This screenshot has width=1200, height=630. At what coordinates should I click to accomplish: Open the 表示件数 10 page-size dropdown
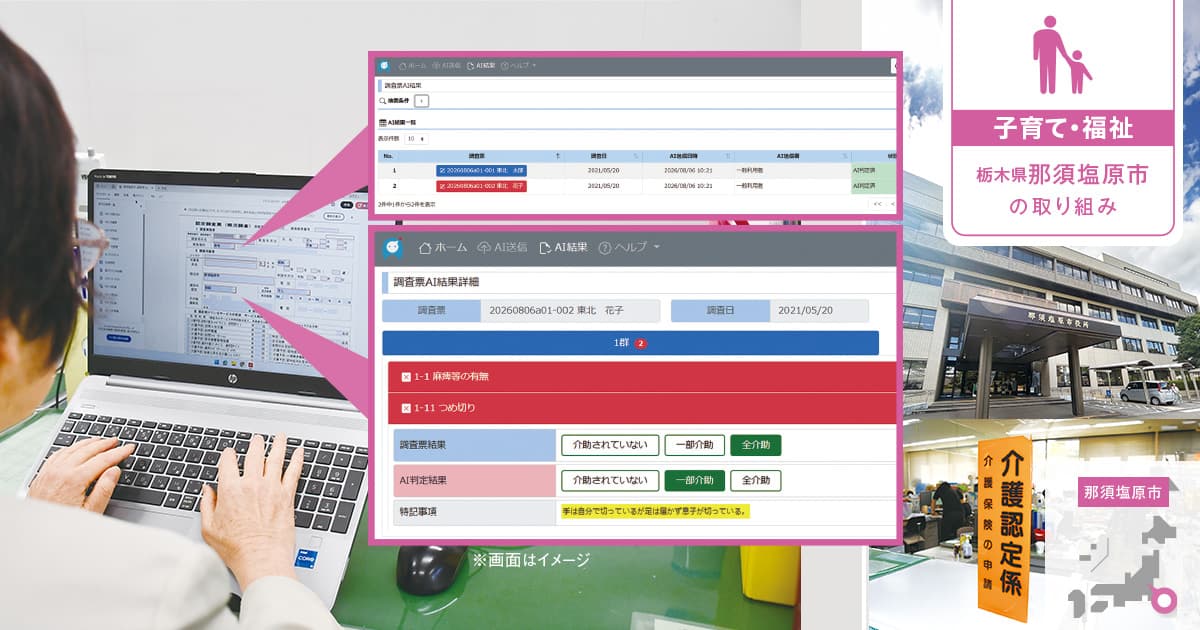pyautogui.click(x=416, y=139)
